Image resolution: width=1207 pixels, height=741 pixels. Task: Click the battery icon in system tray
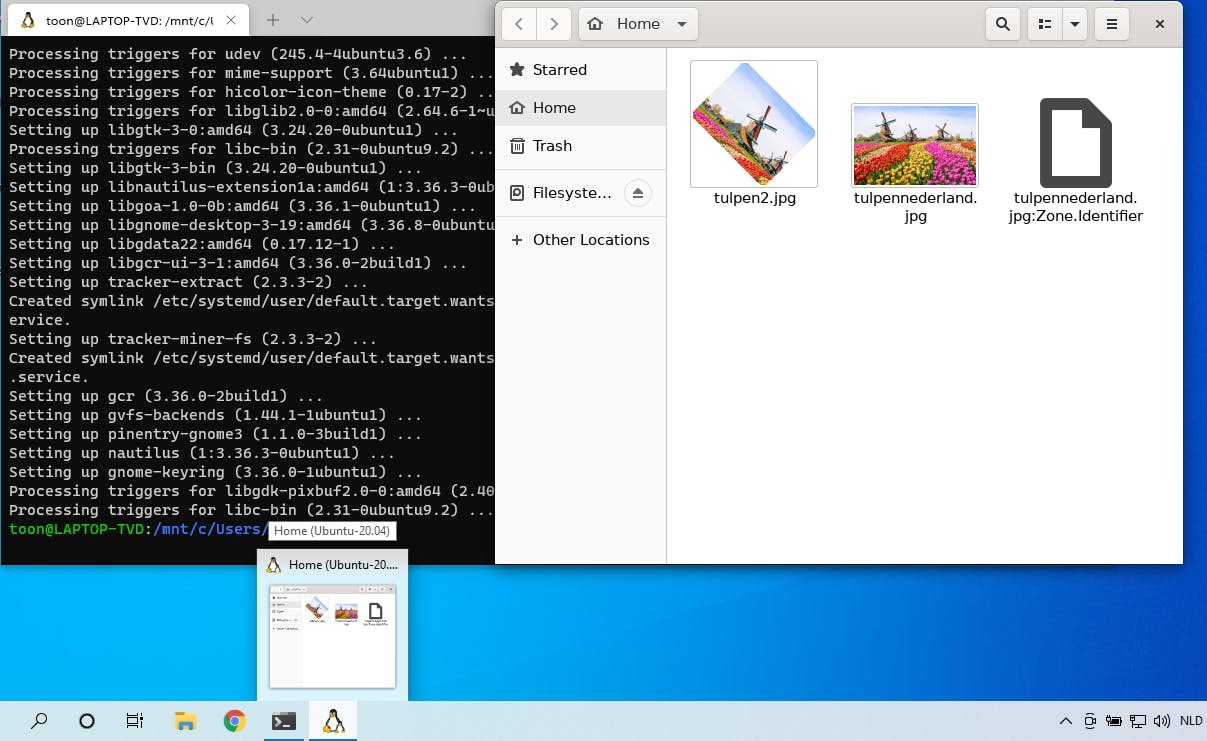(x=1113, y=721)
